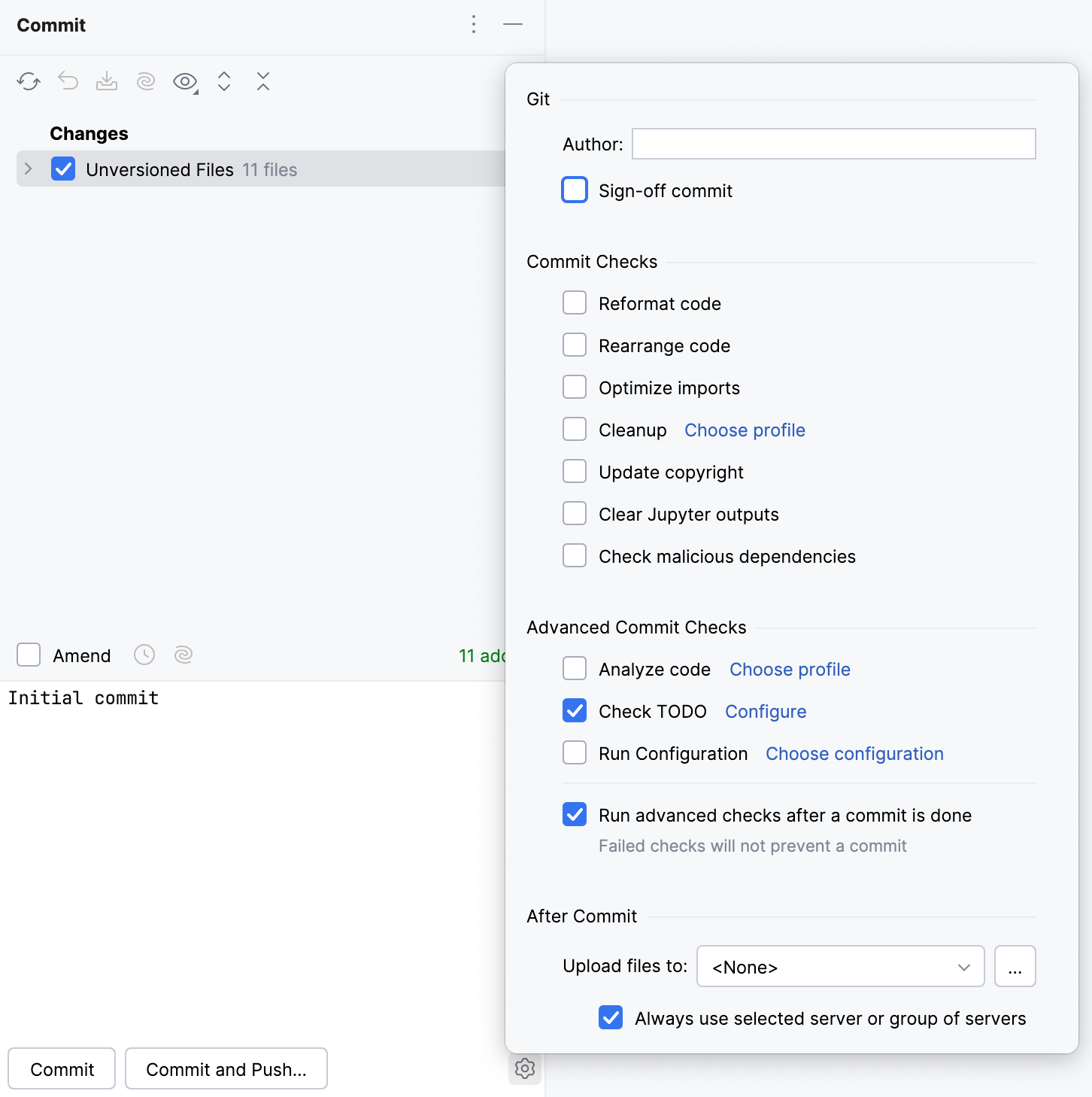The width and height of the screenshot is (1092, 1097).
Task: Refresh the list of changes
Action: tap(29, 81)
